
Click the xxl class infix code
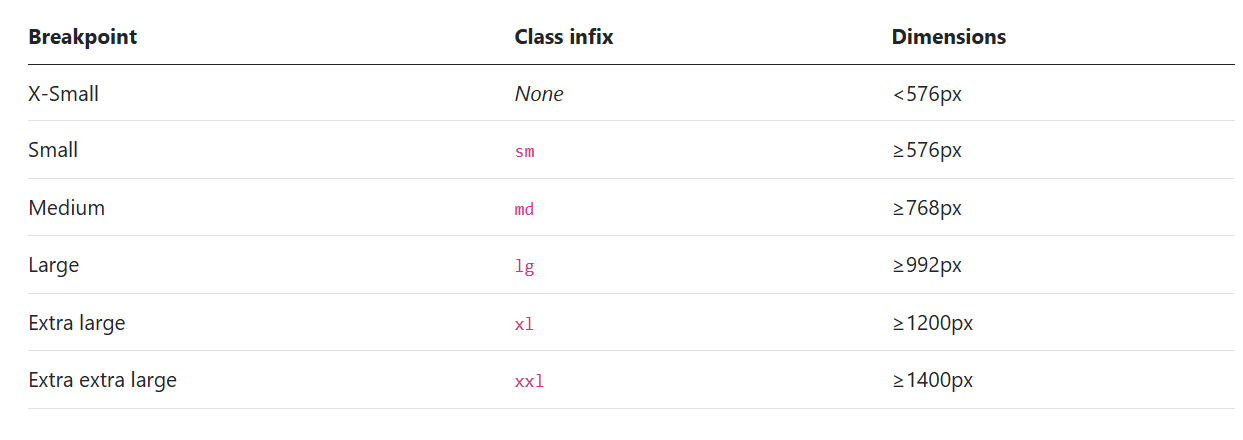[x=530, y=382]
